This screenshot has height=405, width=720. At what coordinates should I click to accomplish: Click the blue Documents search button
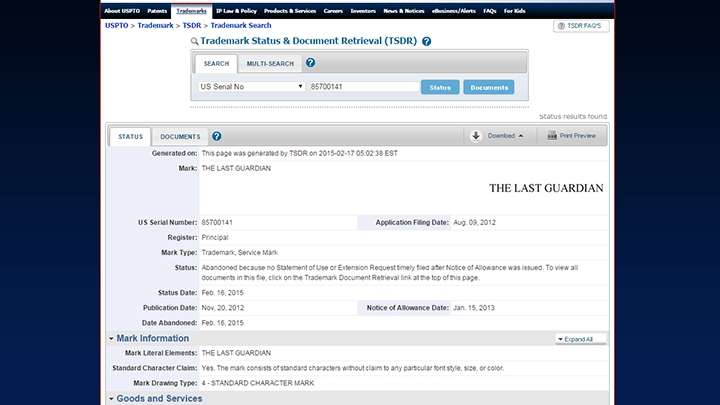[488, 88]
